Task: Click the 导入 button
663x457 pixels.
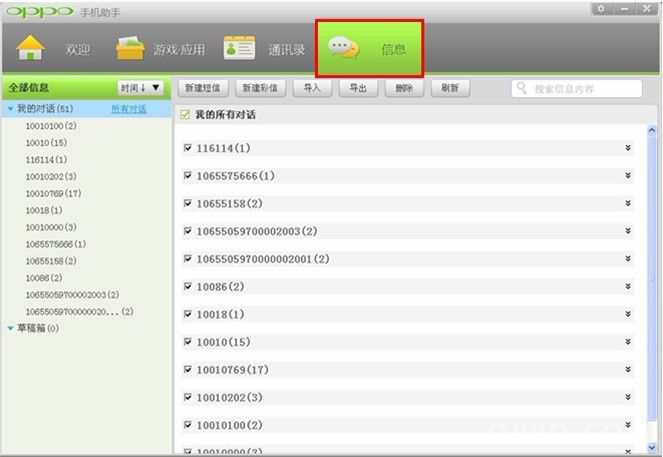Action: [x=312, y=88]
